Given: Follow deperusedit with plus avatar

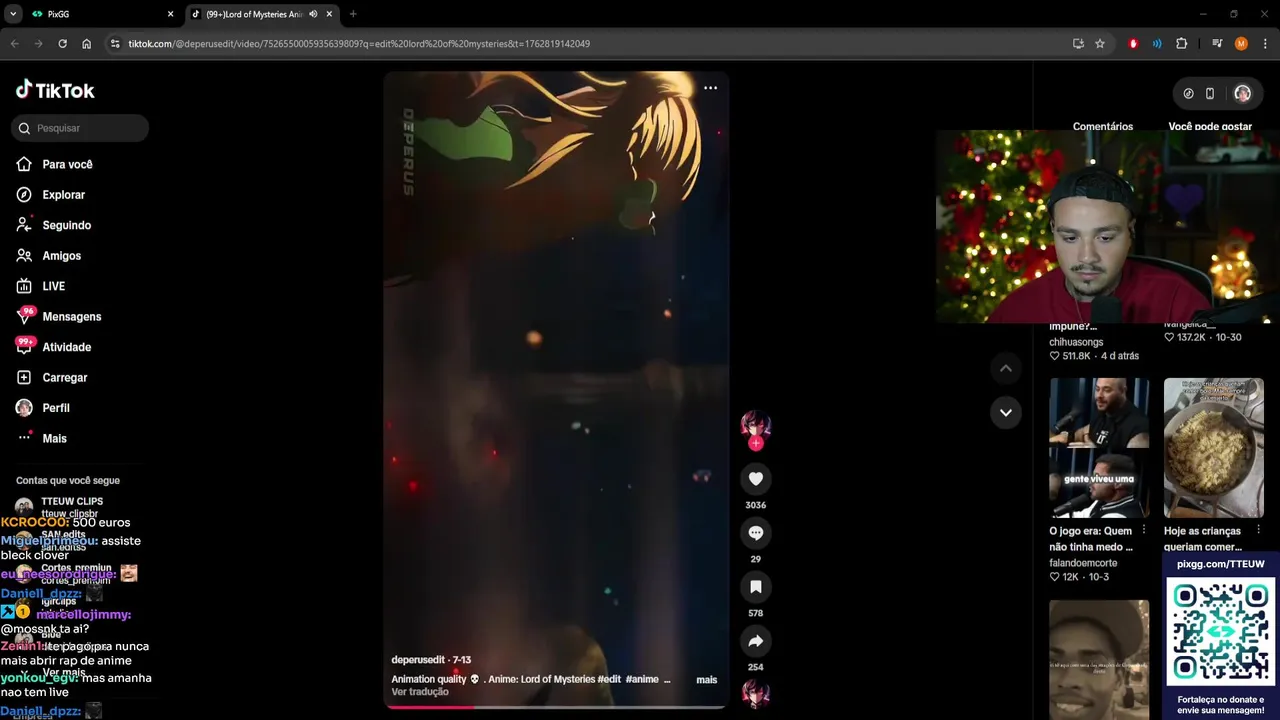Looking at the screenshot, I should pos(755,443).
